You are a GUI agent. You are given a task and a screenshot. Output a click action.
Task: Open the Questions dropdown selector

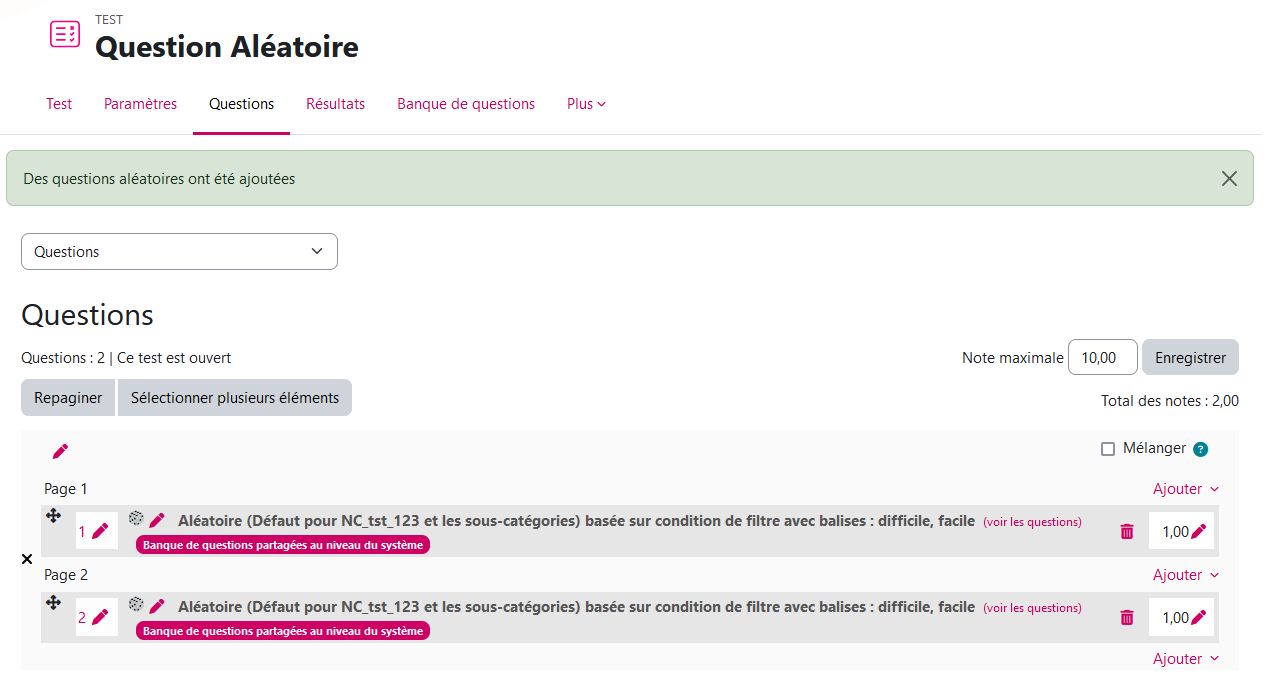point(179,252)
